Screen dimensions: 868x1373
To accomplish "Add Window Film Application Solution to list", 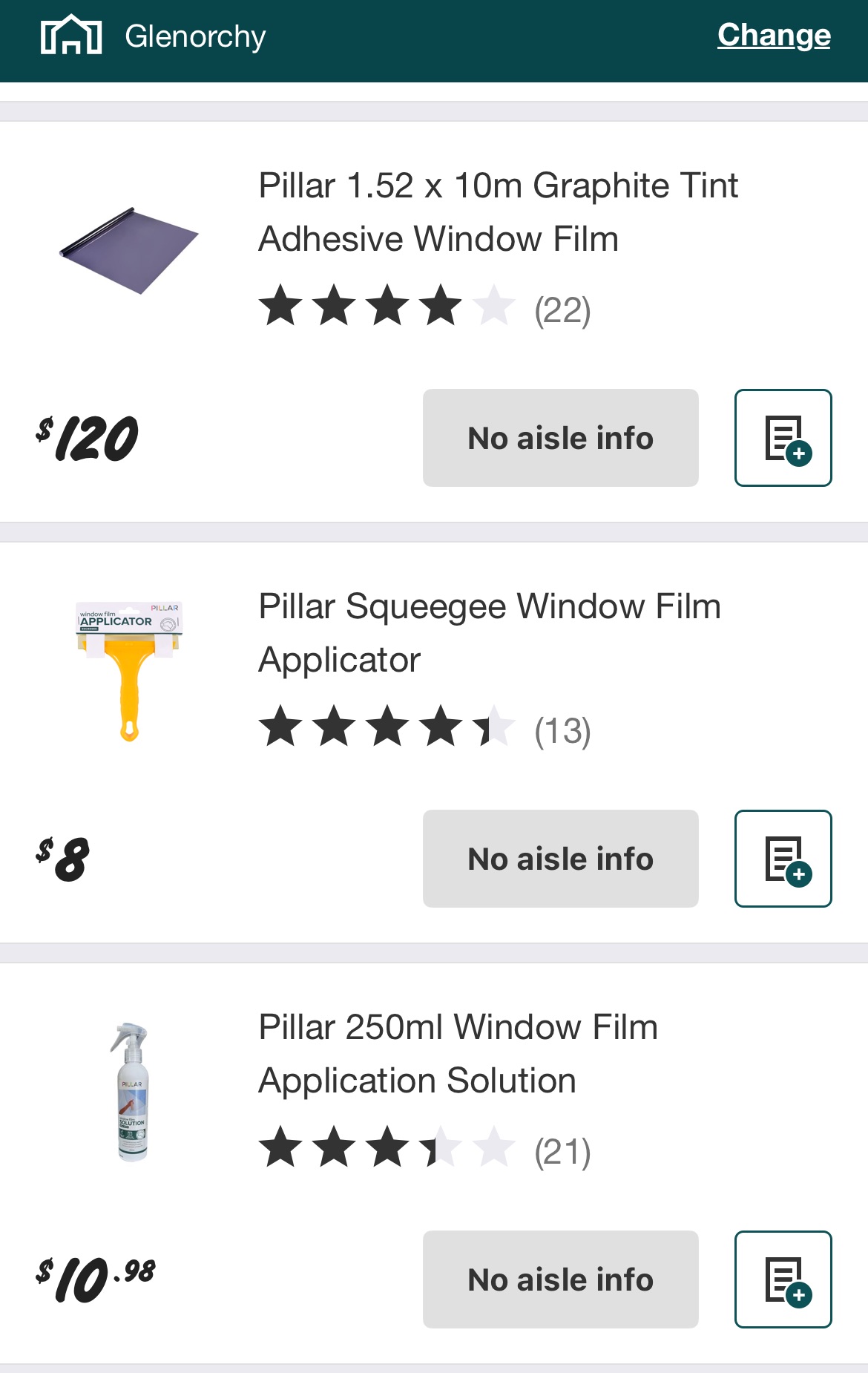I will point(783,1279).
